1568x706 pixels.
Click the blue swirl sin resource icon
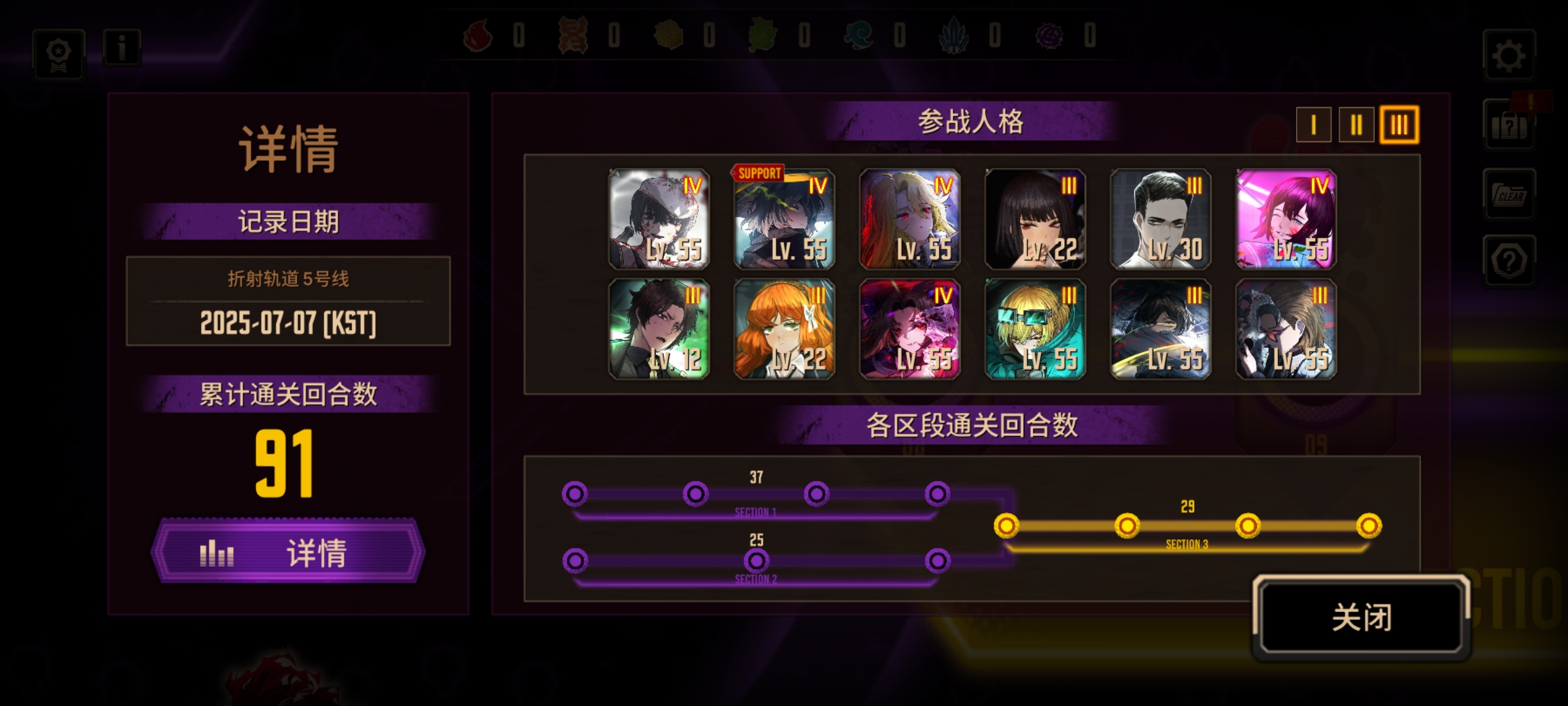[858, 35]
